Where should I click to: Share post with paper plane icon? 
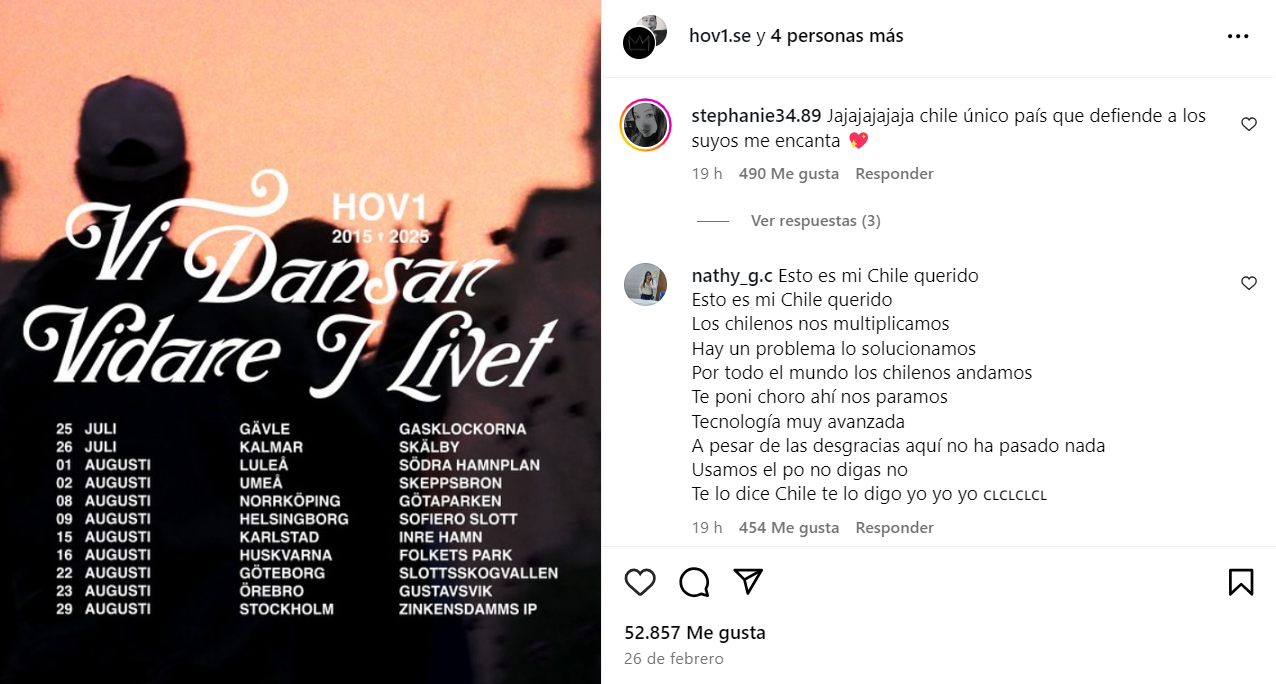[748, 582]
